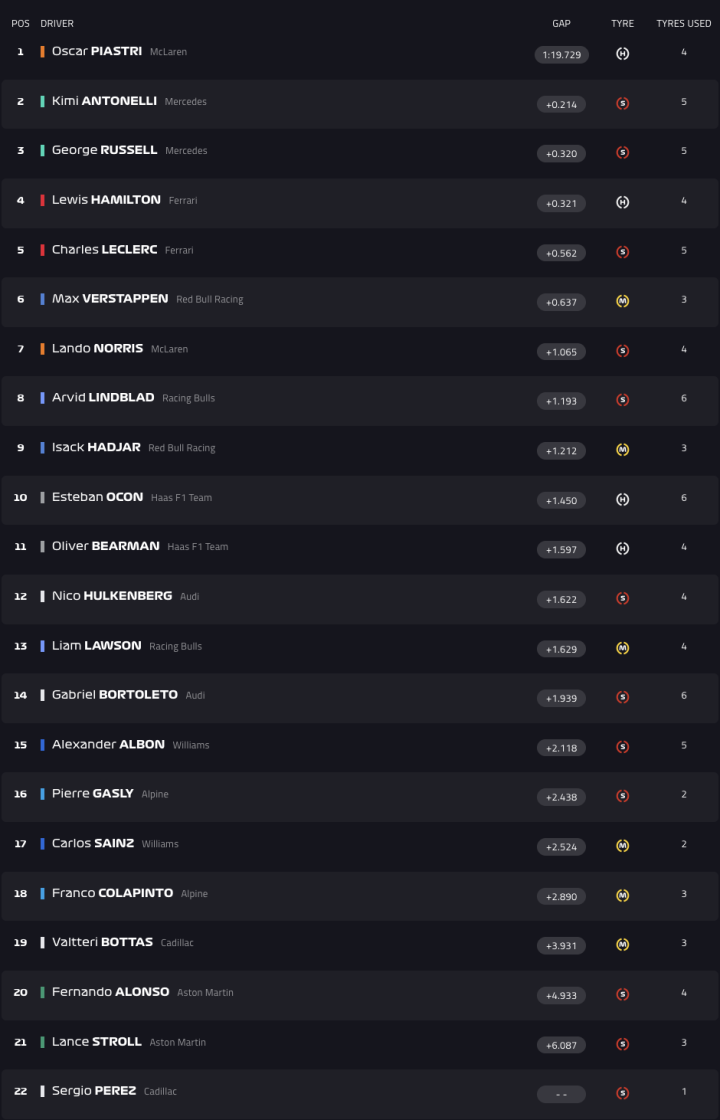Click McLaren's orange team color bar beside Piastri
Image resolution: width=720 pixels, height=1120 pixels.
[40, 52]
